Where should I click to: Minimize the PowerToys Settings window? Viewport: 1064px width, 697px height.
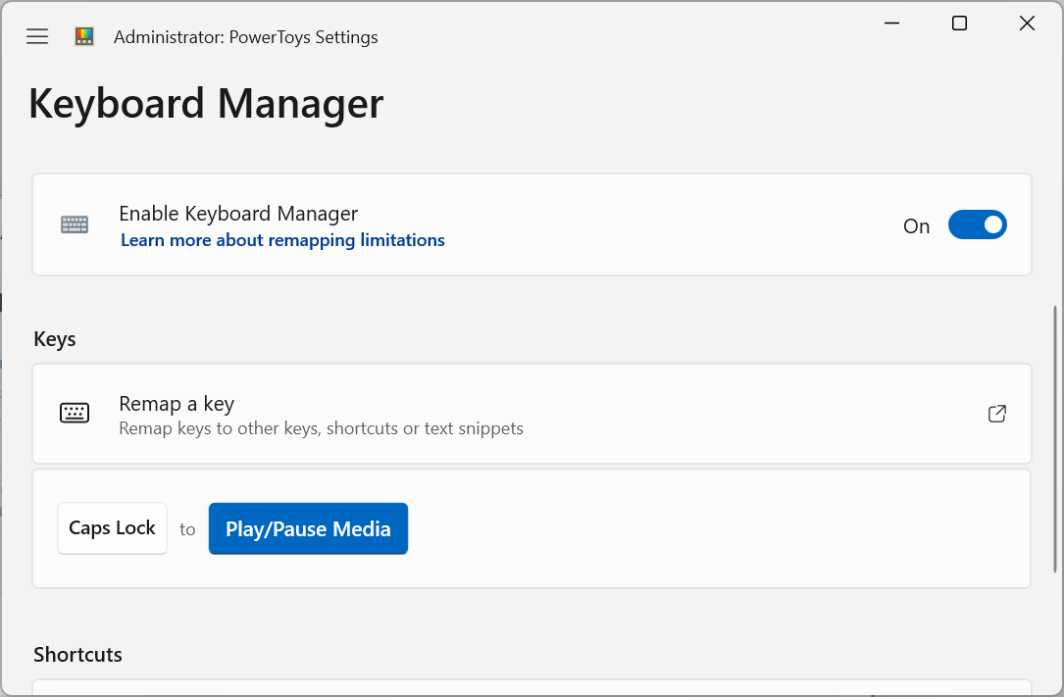[x=891, y=24]
